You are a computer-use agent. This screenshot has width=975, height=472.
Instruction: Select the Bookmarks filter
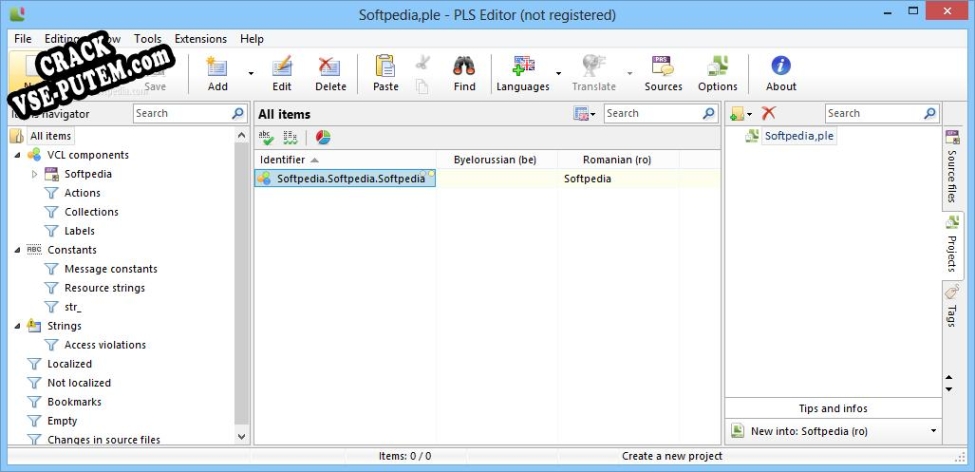[74, 402]
